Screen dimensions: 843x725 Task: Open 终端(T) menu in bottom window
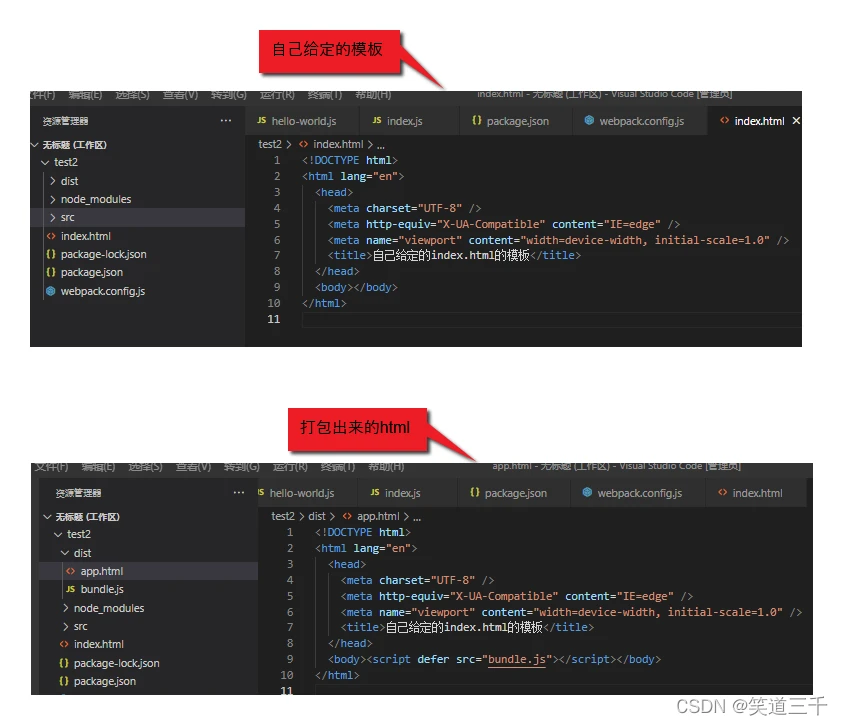click(x=338, y=466)
